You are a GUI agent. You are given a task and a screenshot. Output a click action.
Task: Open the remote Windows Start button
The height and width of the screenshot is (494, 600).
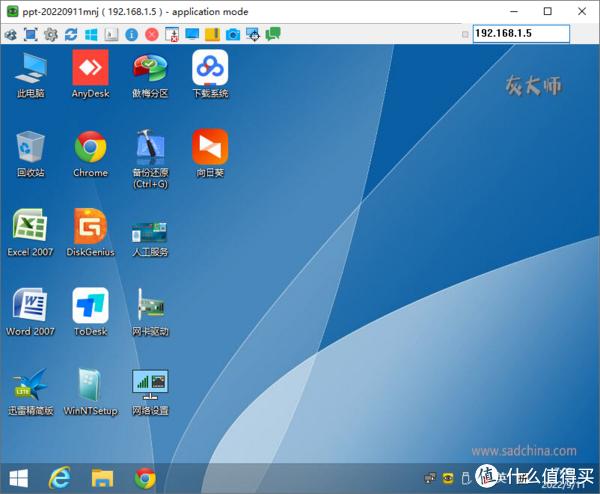click(19, 478)
